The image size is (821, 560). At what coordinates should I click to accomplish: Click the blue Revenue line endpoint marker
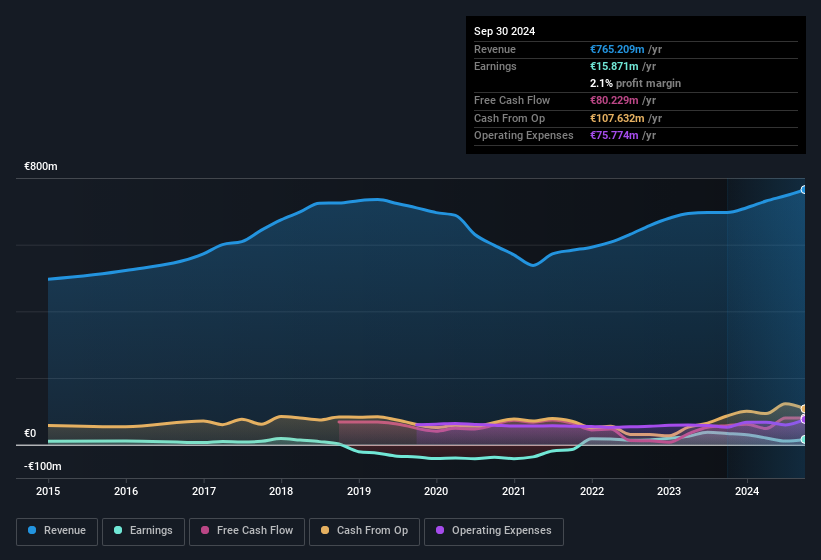(804, 189)
